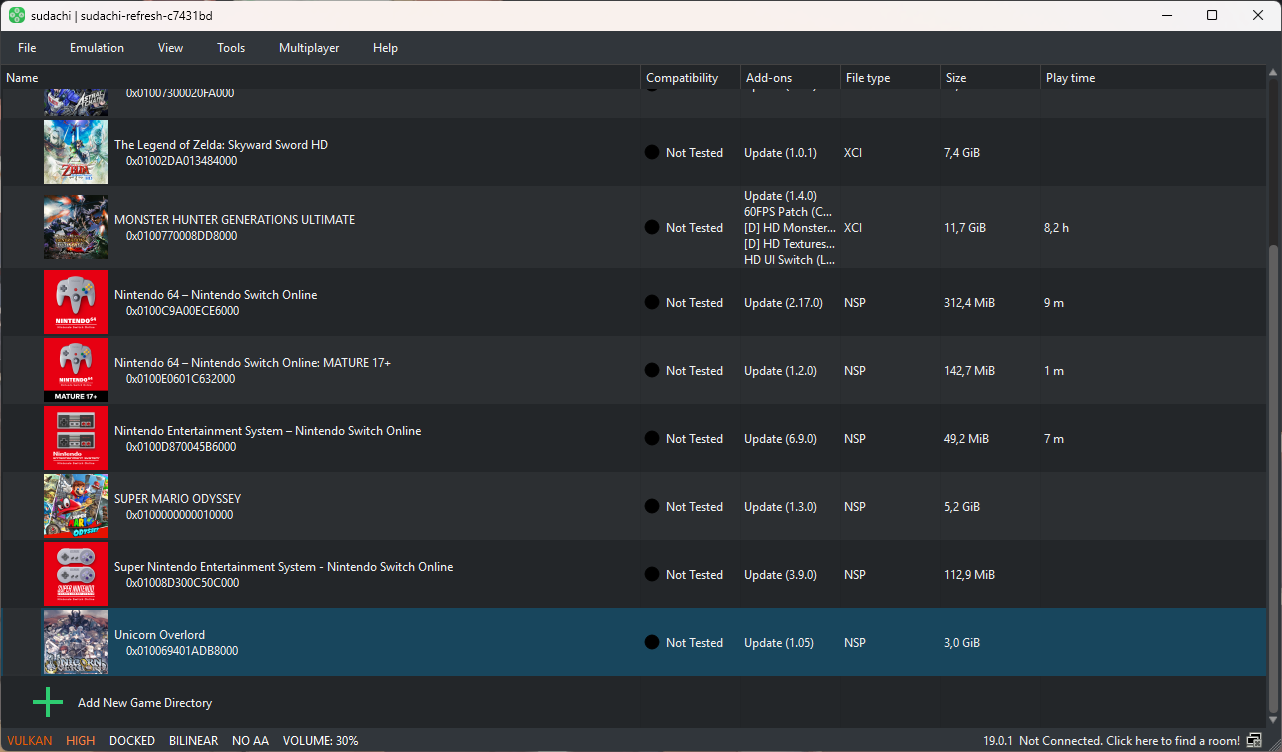The image size is (1282, 752).
Task: Click the sudachi app logo in title bar
Action: 17,16
